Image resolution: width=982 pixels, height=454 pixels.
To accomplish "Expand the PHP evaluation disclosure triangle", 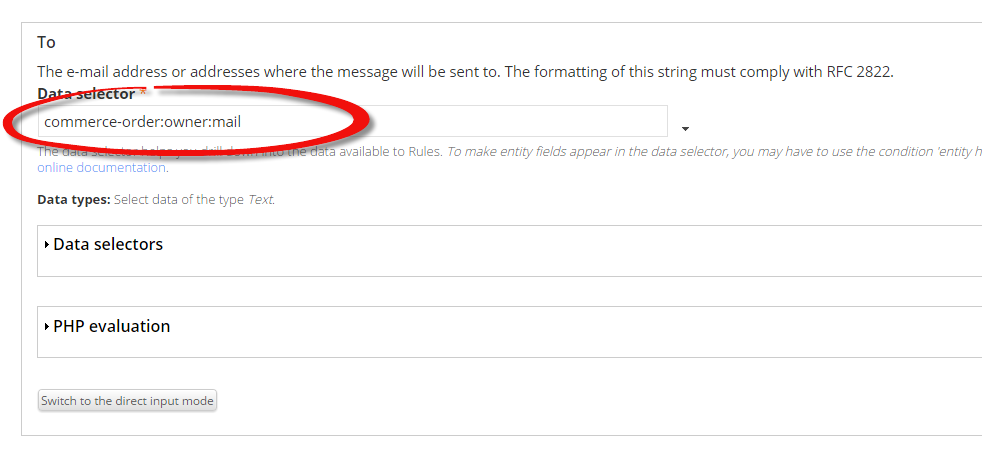I will [47, 327].
